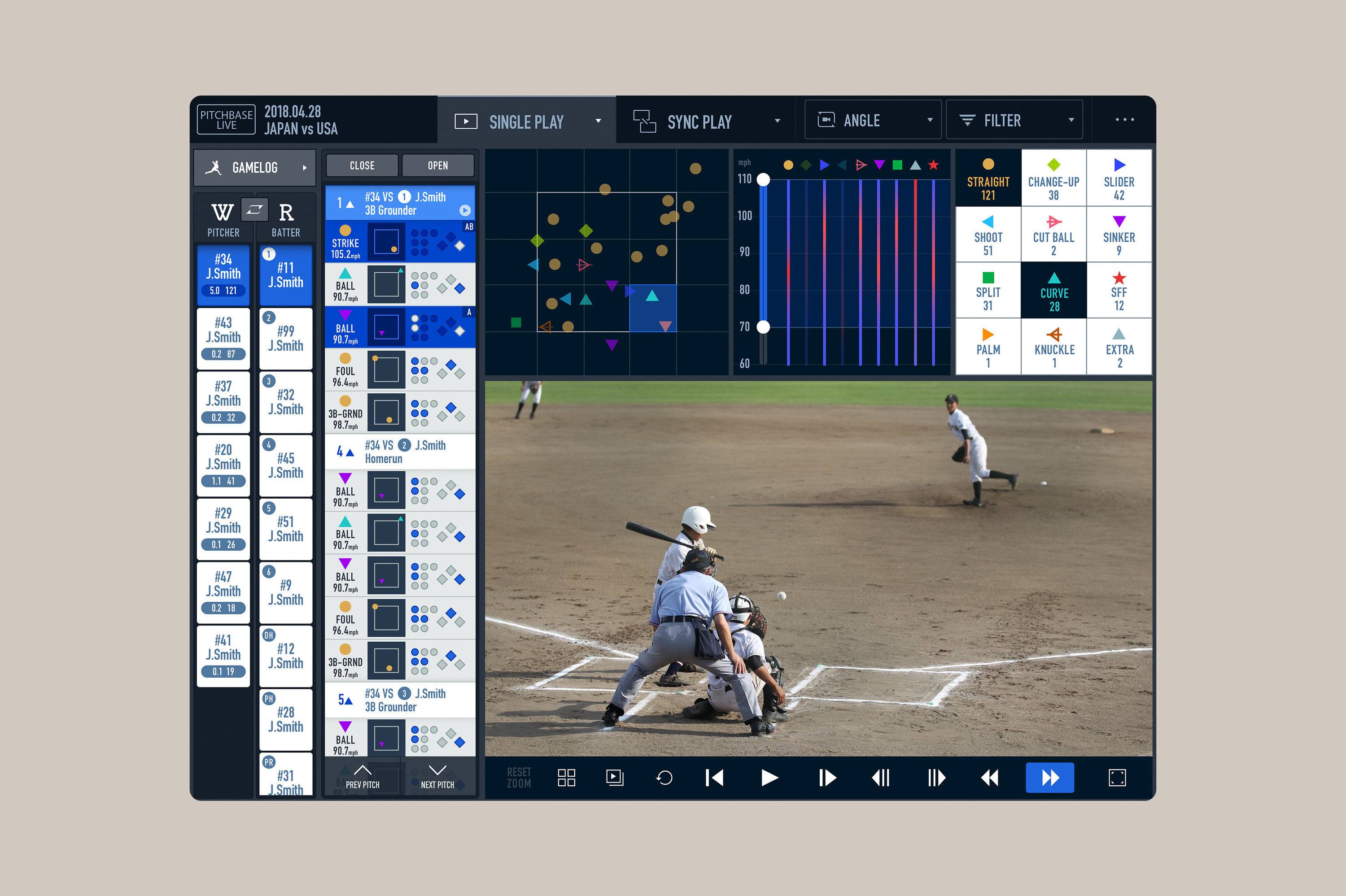Enable the SLIDER pitch type filter
This screenshot has width=1346, height=896.
[1119, 179]
